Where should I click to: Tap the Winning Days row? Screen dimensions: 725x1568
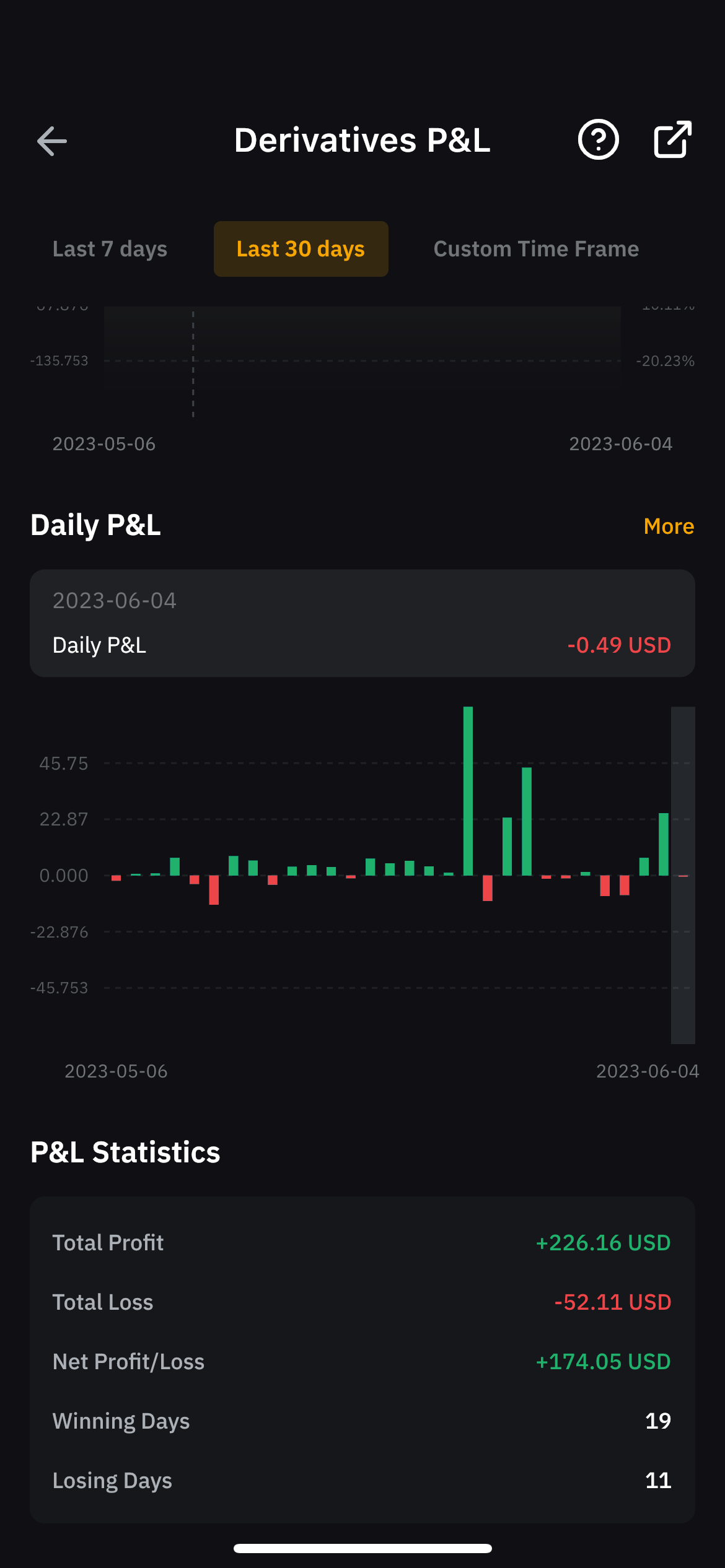point(362,1421)
